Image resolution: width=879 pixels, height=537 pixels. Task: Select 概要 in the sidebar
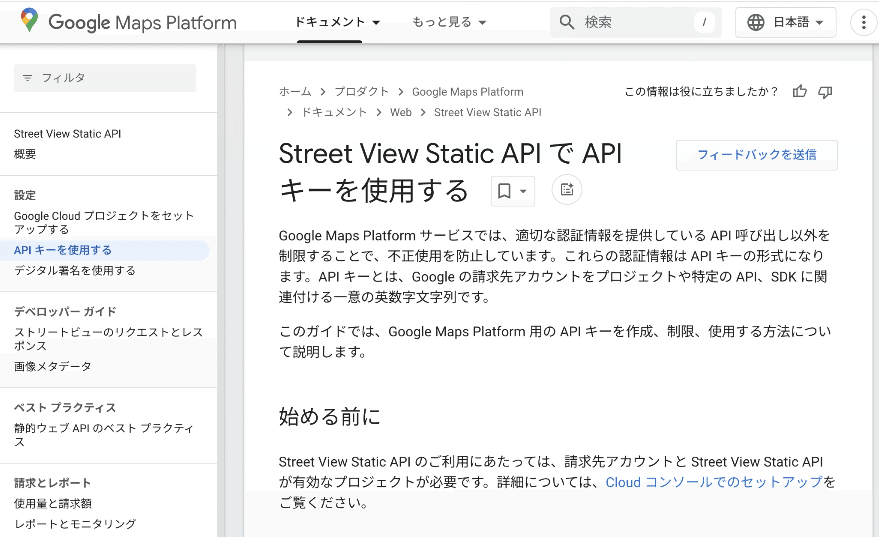click(x=25, y=154)
